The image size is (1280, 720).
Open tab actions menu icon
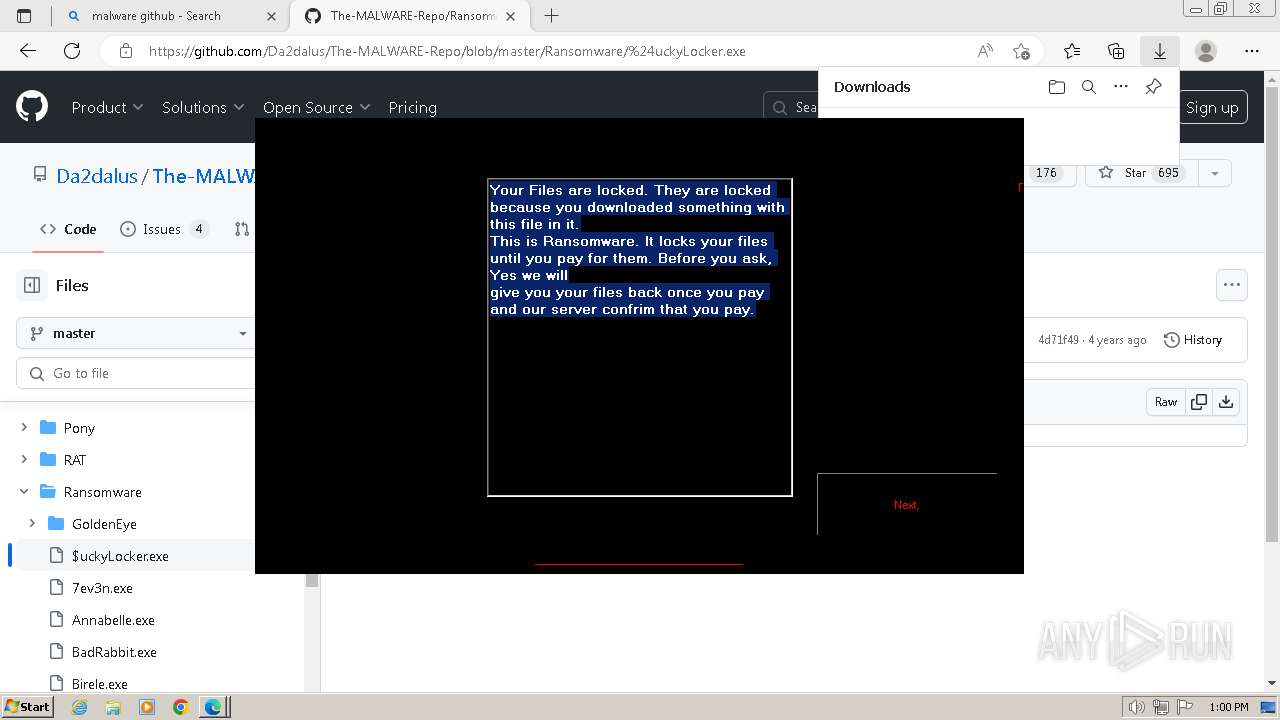tap(24, 15)
